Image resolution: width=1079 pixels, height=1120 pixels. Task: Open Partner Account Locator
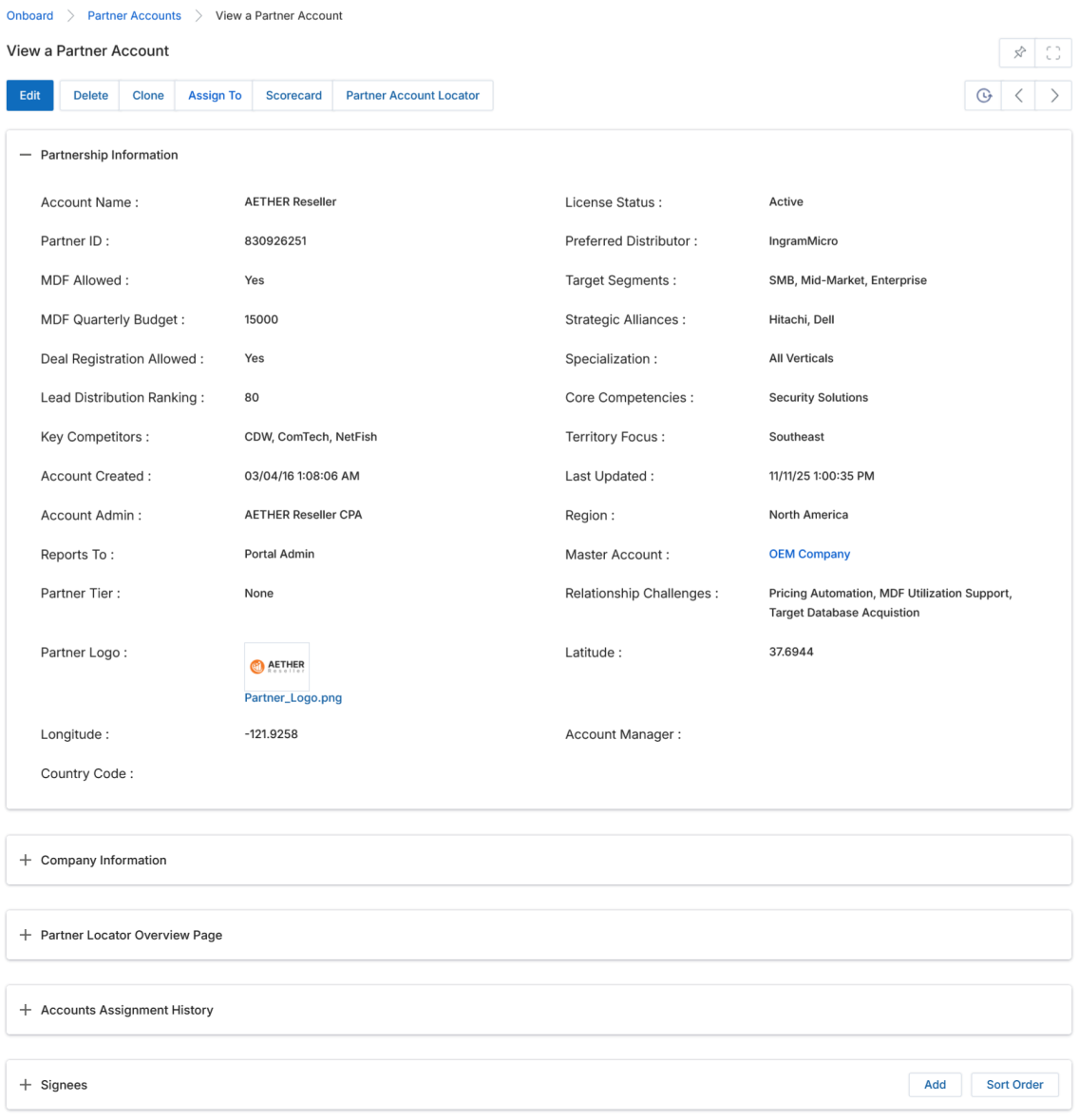[413, 96]
